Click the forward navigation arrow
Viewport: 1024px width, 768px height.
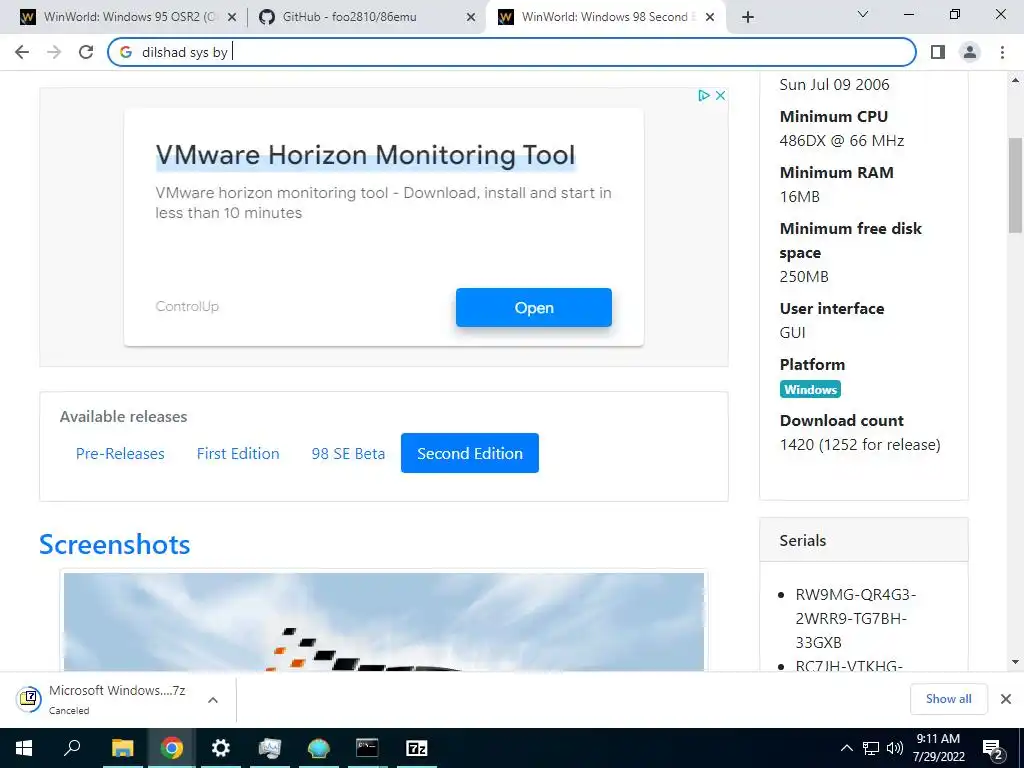pos(54,52)
